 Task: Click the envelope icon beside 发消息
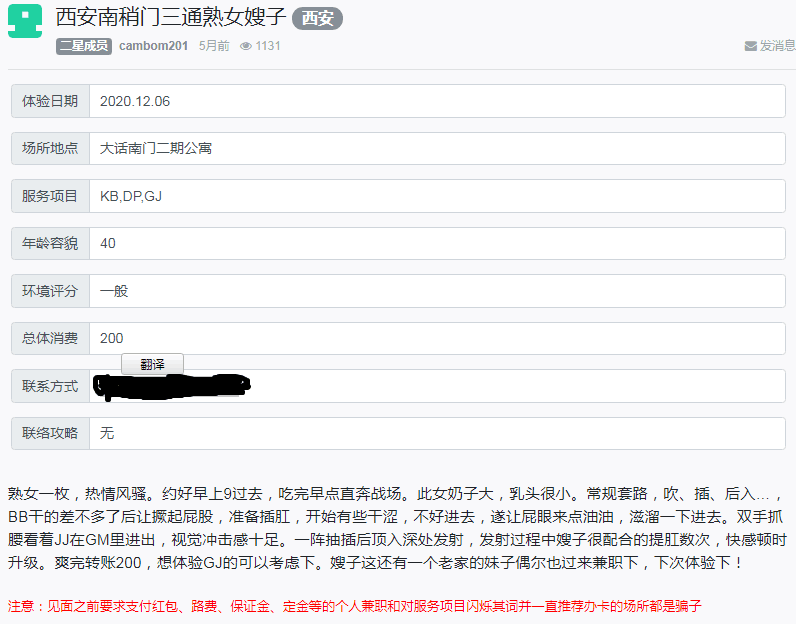point(750,46)
